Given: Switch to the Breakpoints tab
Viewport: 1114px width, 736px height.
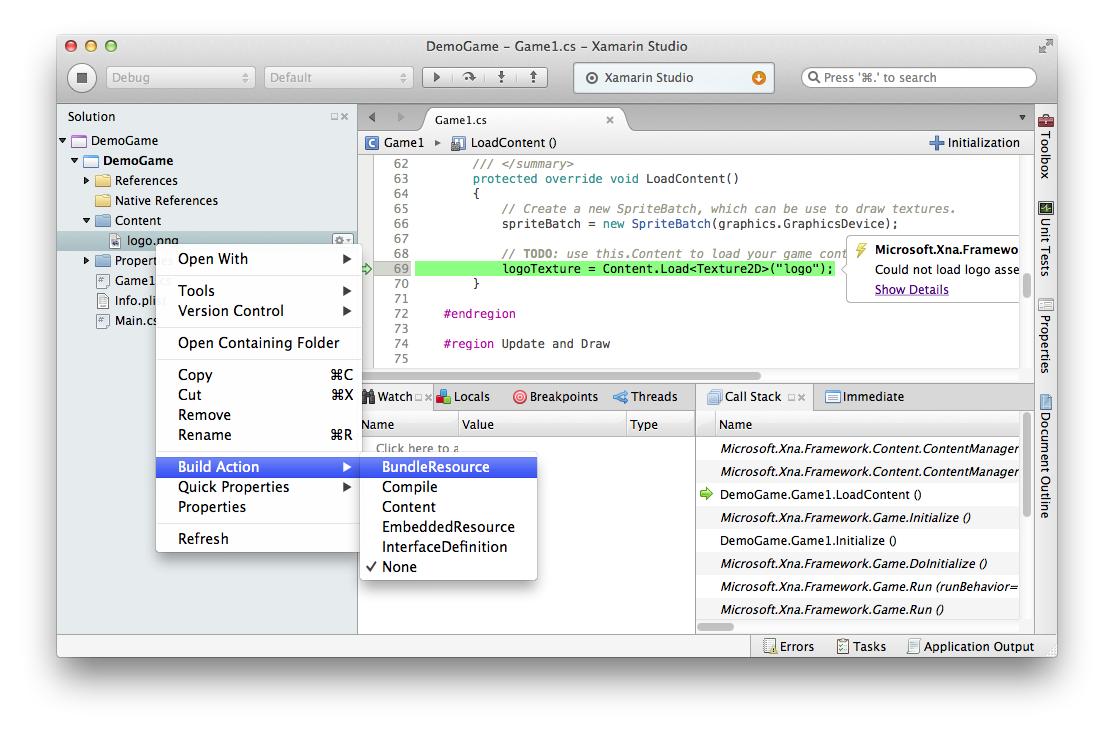Looking at the screenshot, I should [556, 397].
